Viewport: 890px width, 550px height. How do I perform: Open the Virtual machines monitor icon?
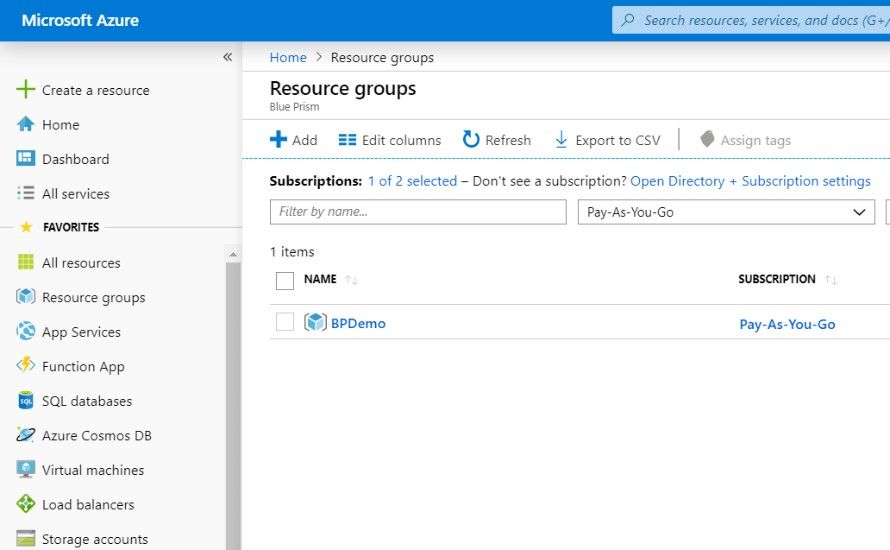click(26, 470)
